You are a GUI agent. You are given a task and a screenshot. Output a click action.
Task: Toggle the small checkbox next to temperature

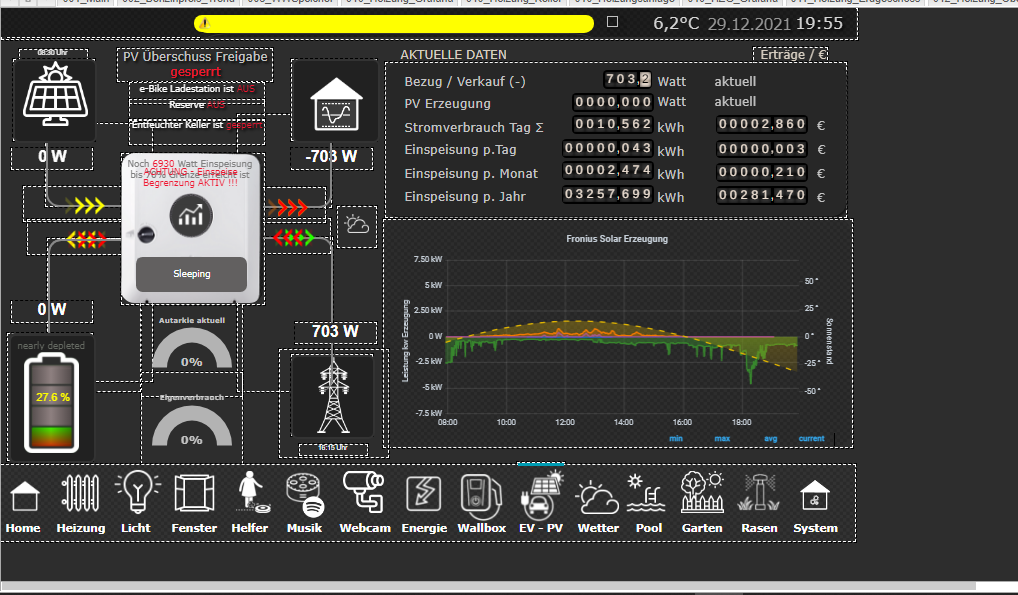pos(613,21)
